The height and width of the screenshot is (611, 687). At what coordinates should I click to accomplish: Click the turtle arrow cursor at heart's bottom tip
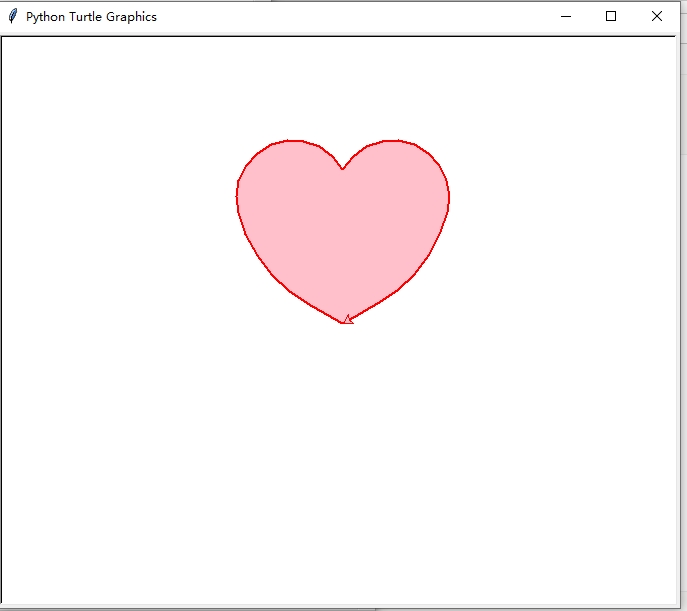(x=347, y=320)
